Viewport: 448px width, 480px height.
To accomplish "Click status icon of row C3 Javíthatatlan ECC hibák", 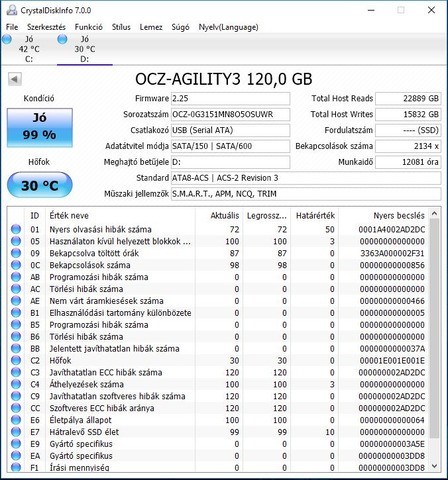I will (x=16, y=372).
